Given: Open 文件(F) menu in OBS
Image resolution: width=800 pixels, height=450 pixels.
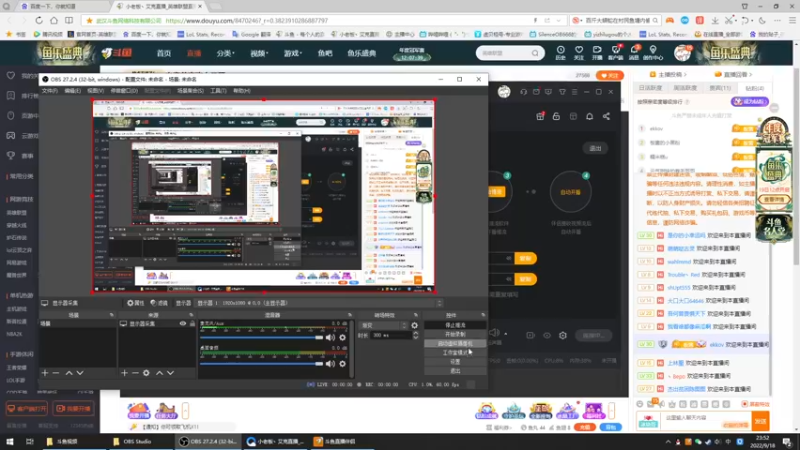Looking at the screenshot, I should (x=49, y=91).
